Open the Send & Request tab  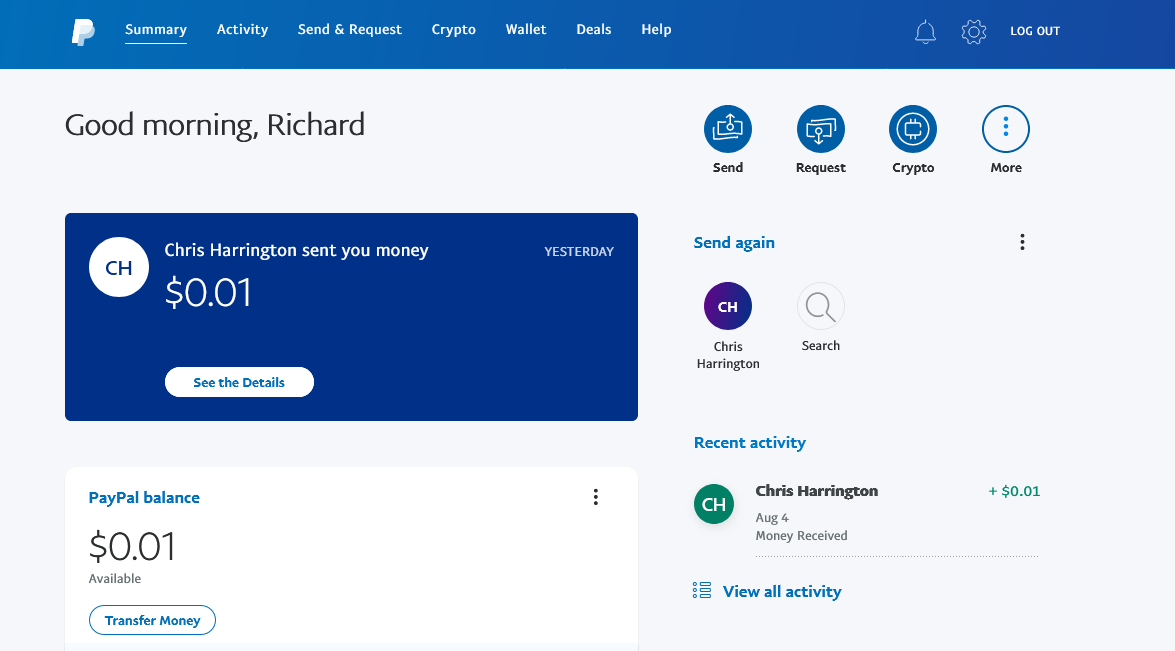click(350, 30)
